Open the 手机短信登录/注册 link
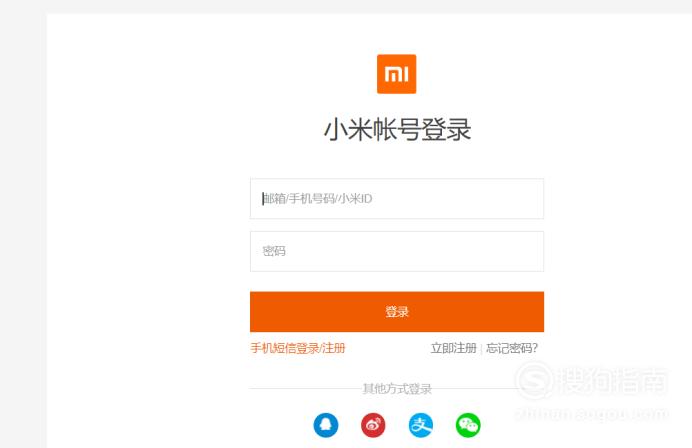The height and width of the screenshot is (448, 692). pyautogui.click(x=298, y=348)
